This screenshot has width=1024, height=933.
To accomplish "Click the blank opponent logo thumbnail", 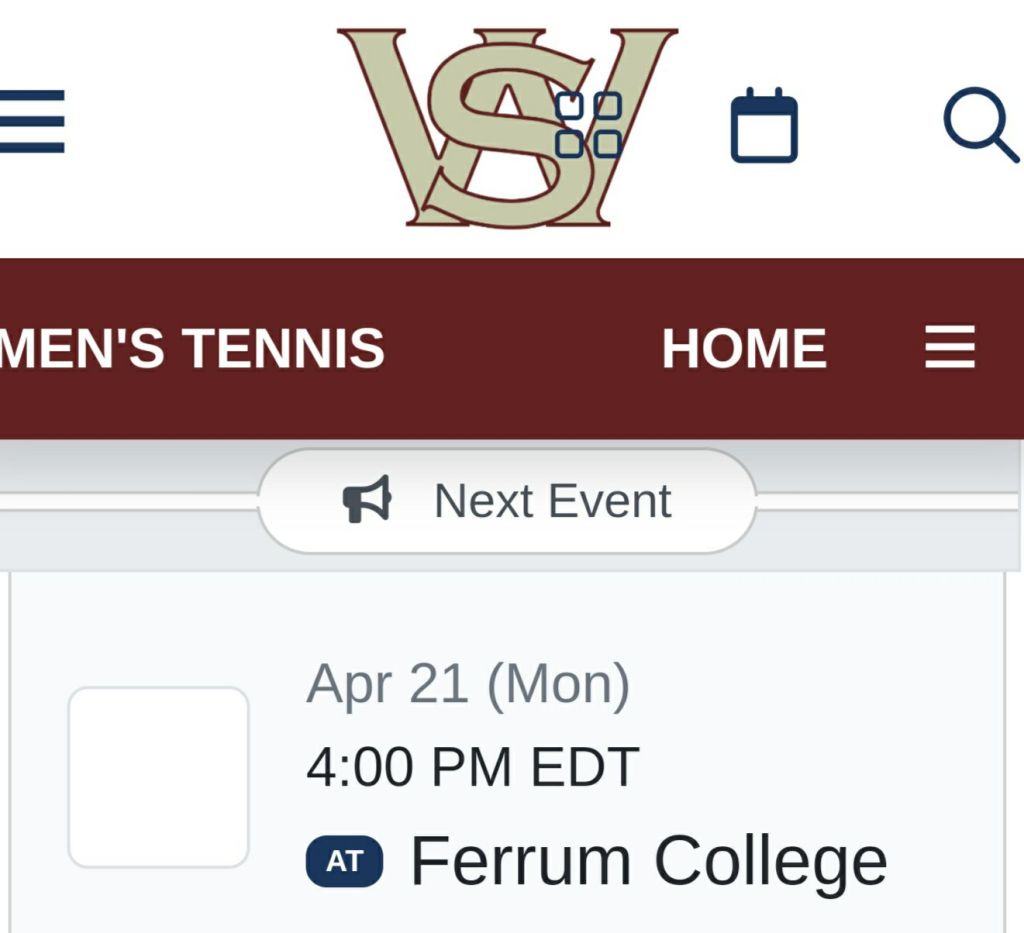I will pos(158,777).
